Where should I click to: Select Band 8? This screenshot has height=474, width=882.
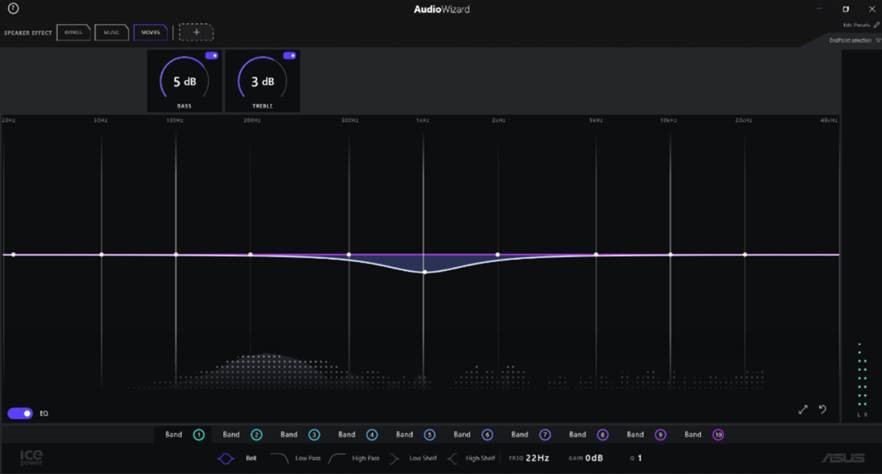(x=589, y=435)
